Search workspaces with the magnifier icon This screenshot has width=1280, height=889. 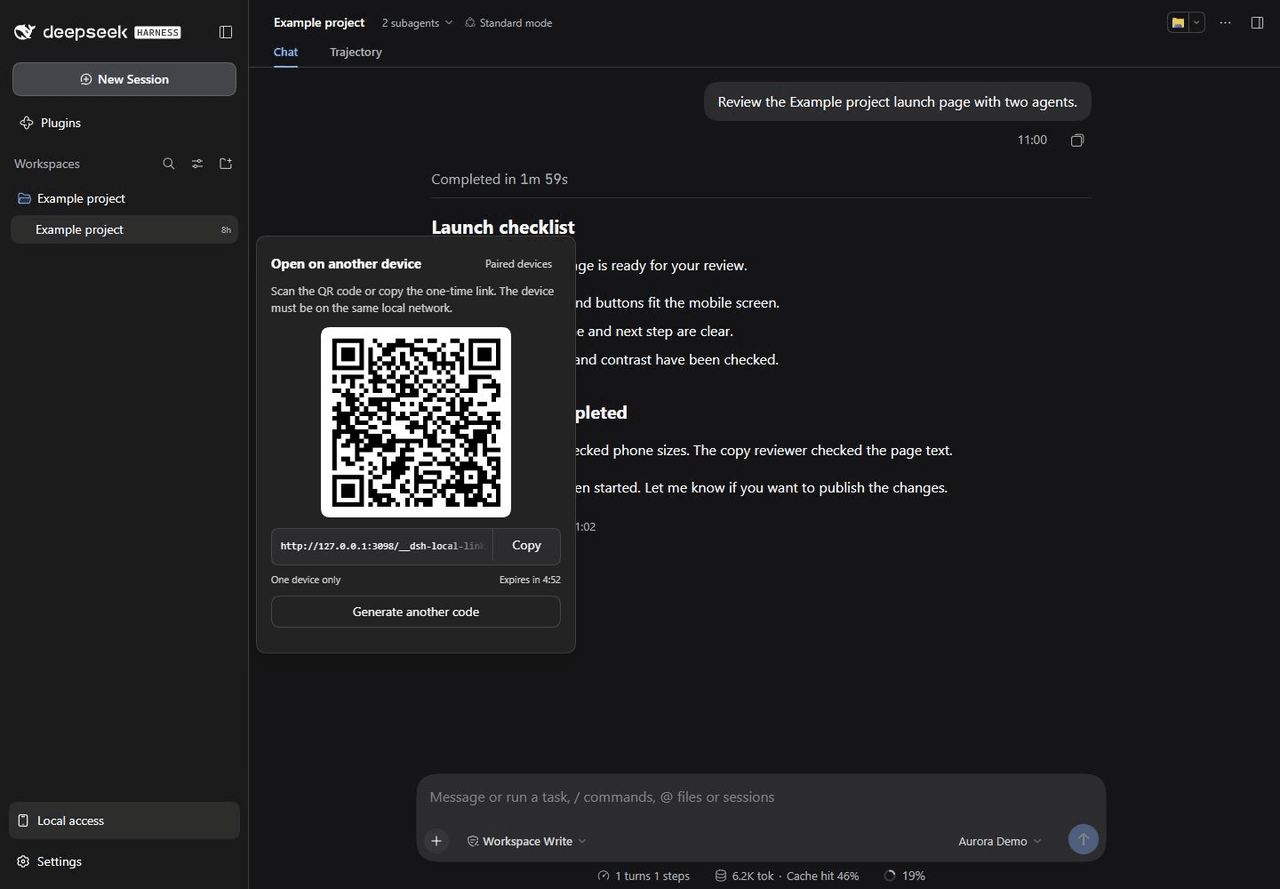pyautogui.click(x=169, y=164)
